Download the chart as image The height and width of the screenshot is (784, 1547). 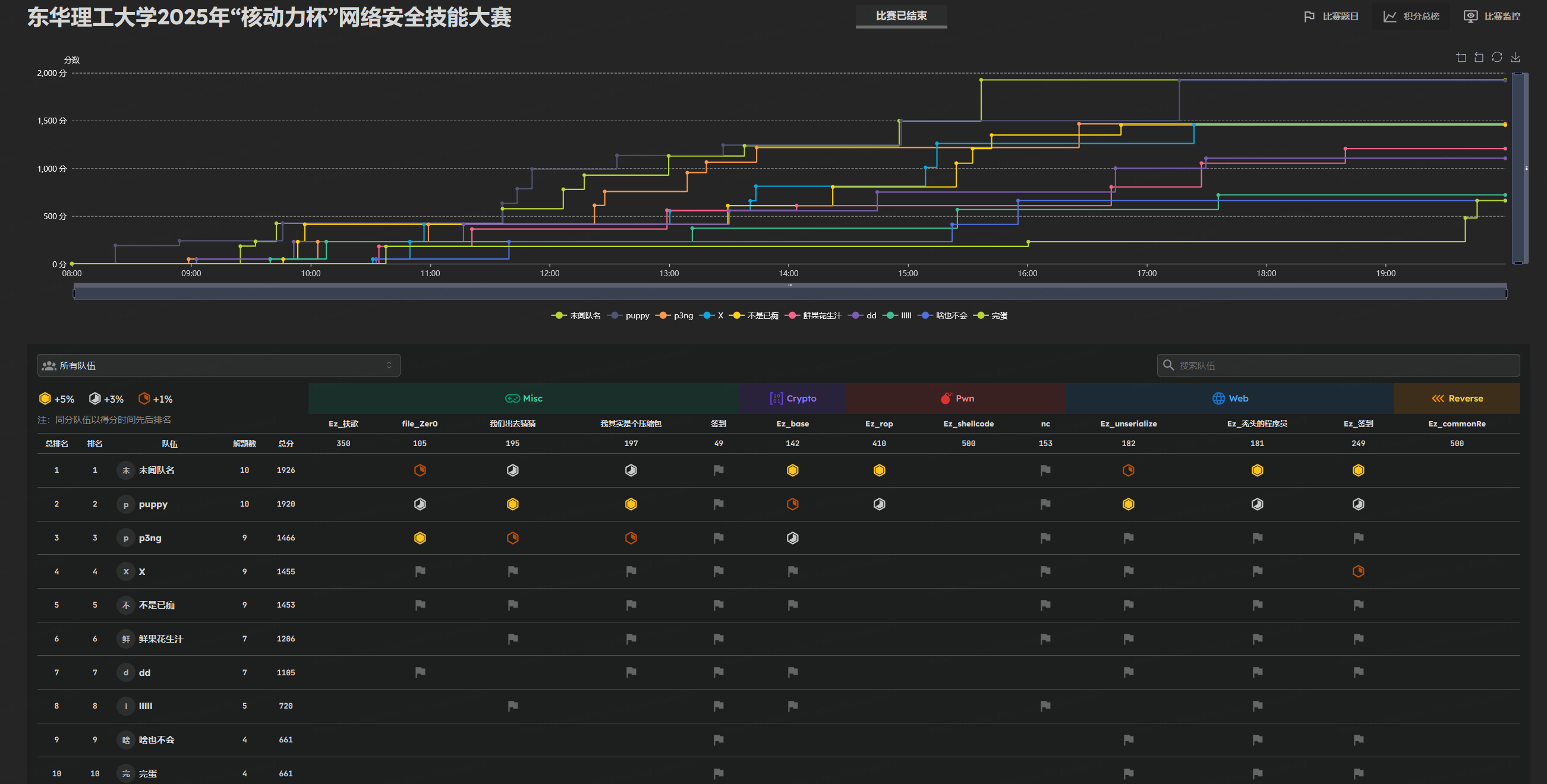(x=1515, y=58)
